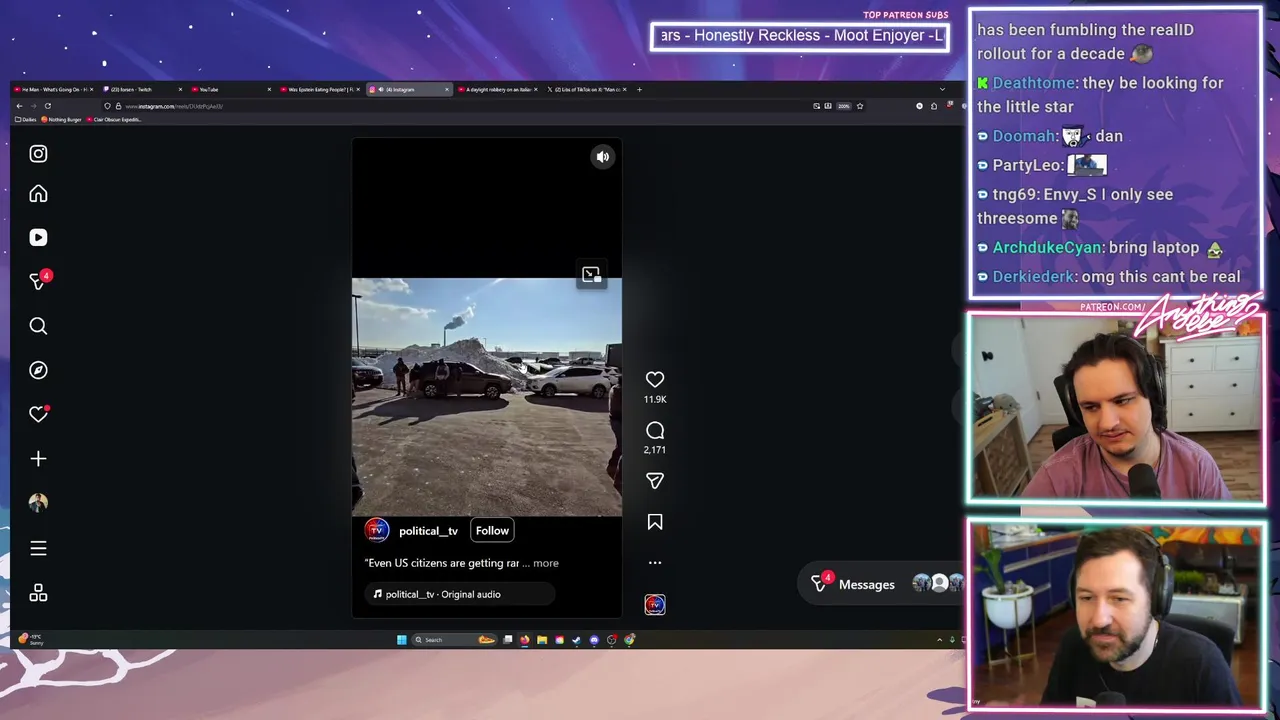Open Instagram home via logo icon
The width and height of the screenshot is (1280, 720).
pyautogui.click(x=38, y=154)
